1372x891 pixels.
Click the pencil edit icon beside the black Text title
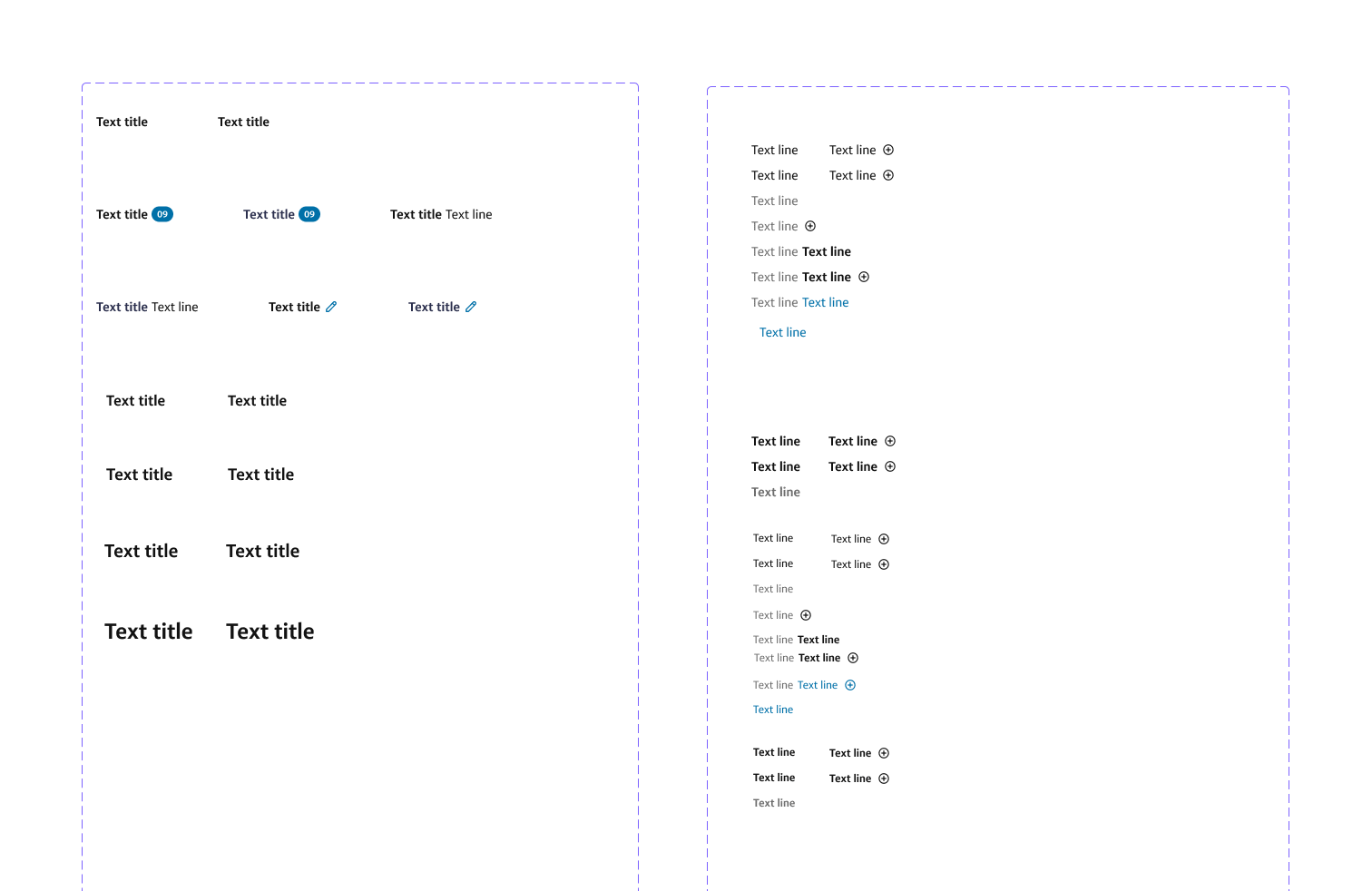click(x=331, y=307)
